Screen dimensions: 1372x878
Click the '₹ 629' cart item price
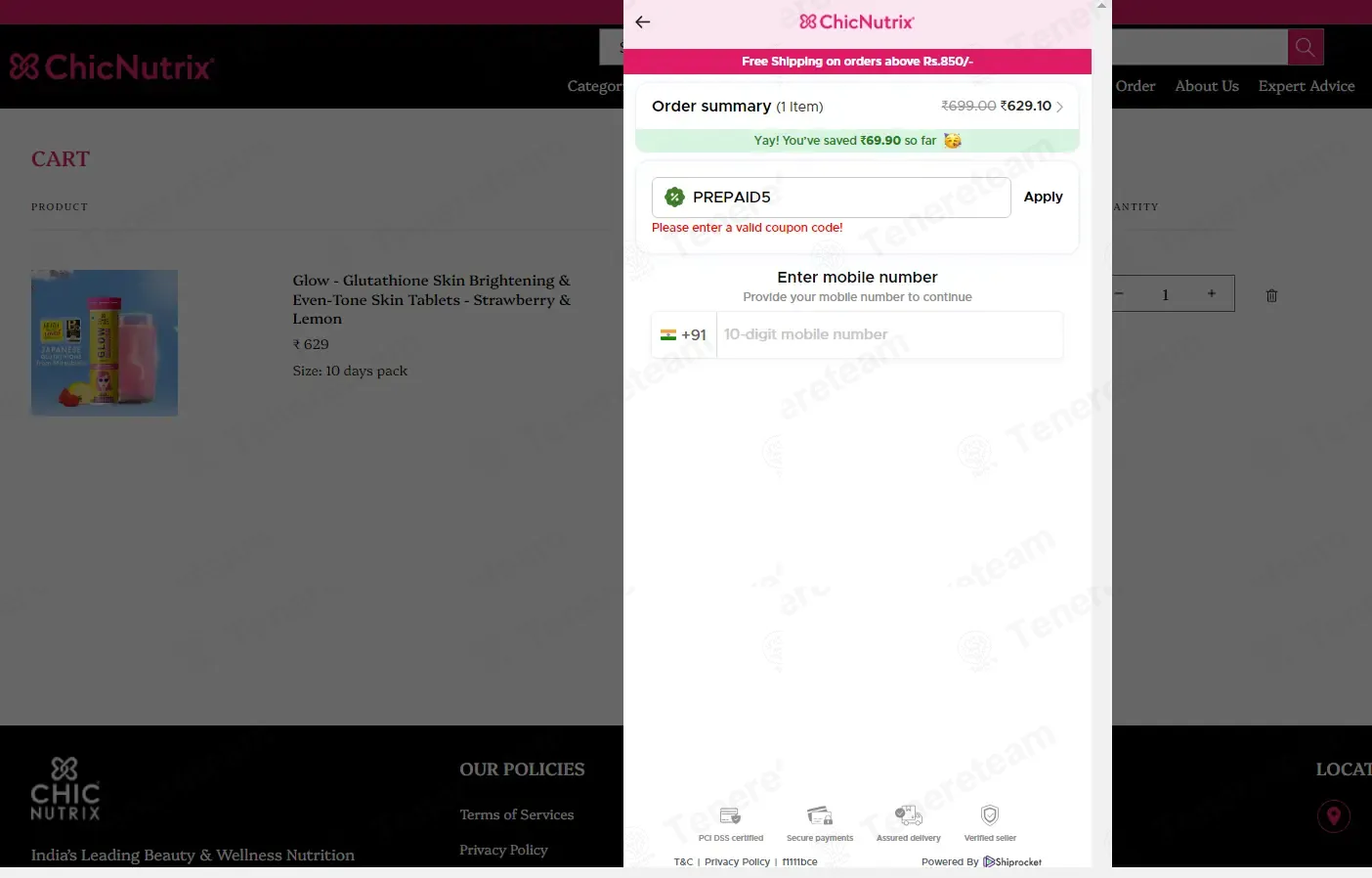(x=311, y=344)
